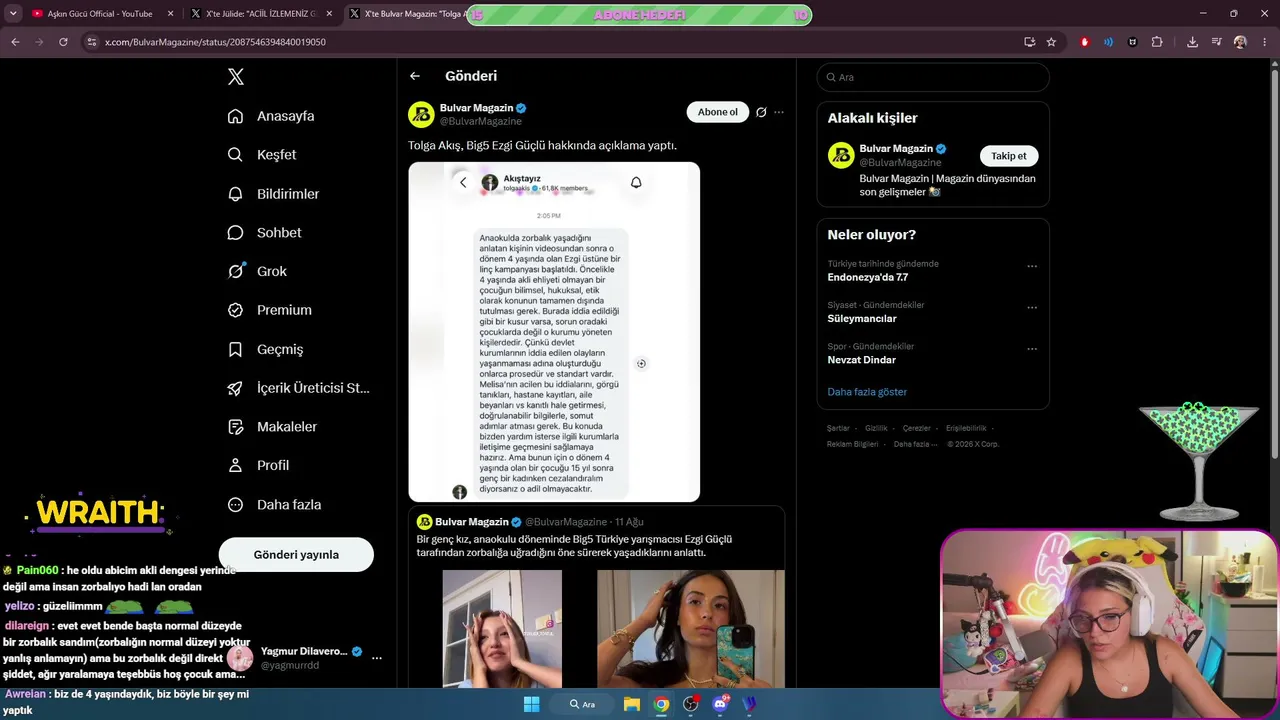Screen dimensions: 1280x720
Task: Click the X search field Ara
Action: pyautogui.click(x=933, y=77)
